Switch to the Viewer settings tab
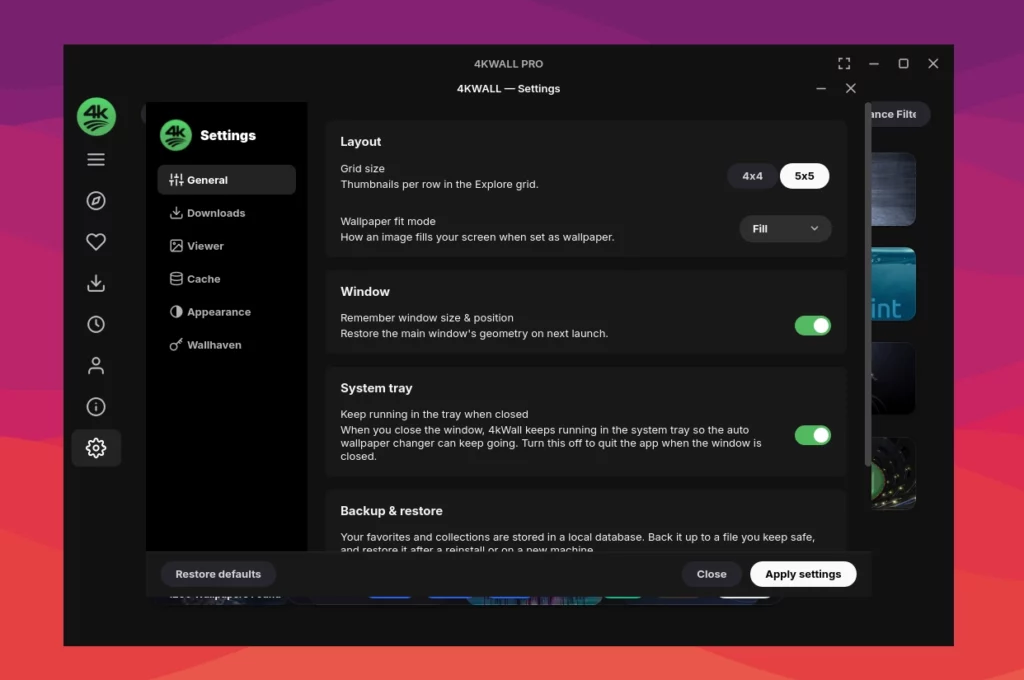Image resolution: width=1024 pixels, height=680 pixels. point(227,246)
